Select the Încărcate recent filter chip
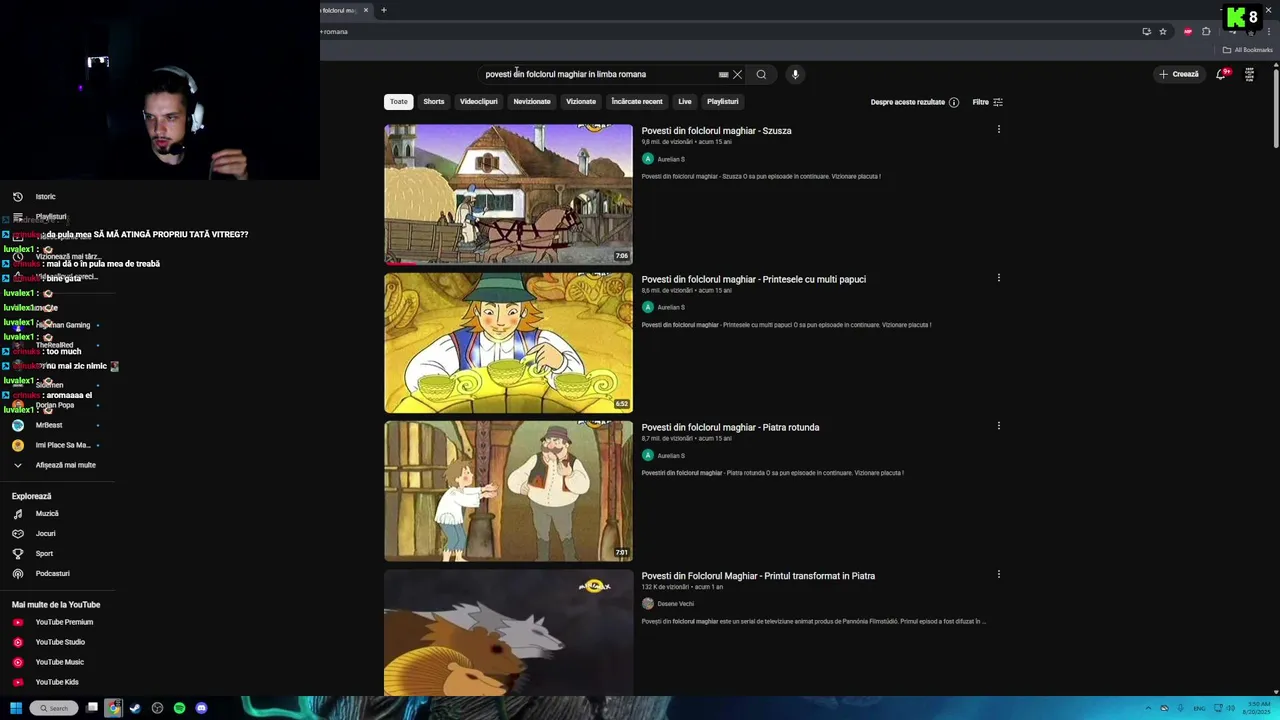 point(637,101)
